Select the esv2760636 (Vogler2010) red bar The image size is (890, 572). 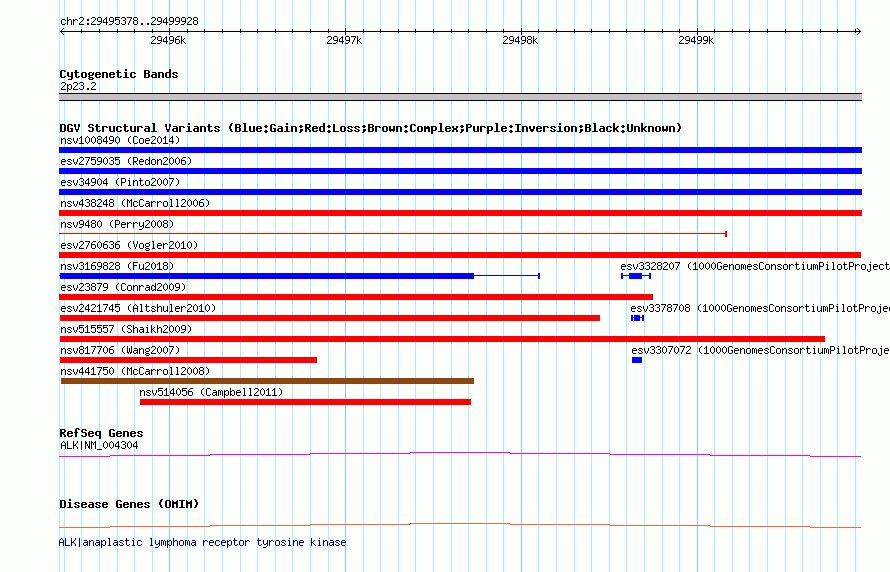point(460,255)
